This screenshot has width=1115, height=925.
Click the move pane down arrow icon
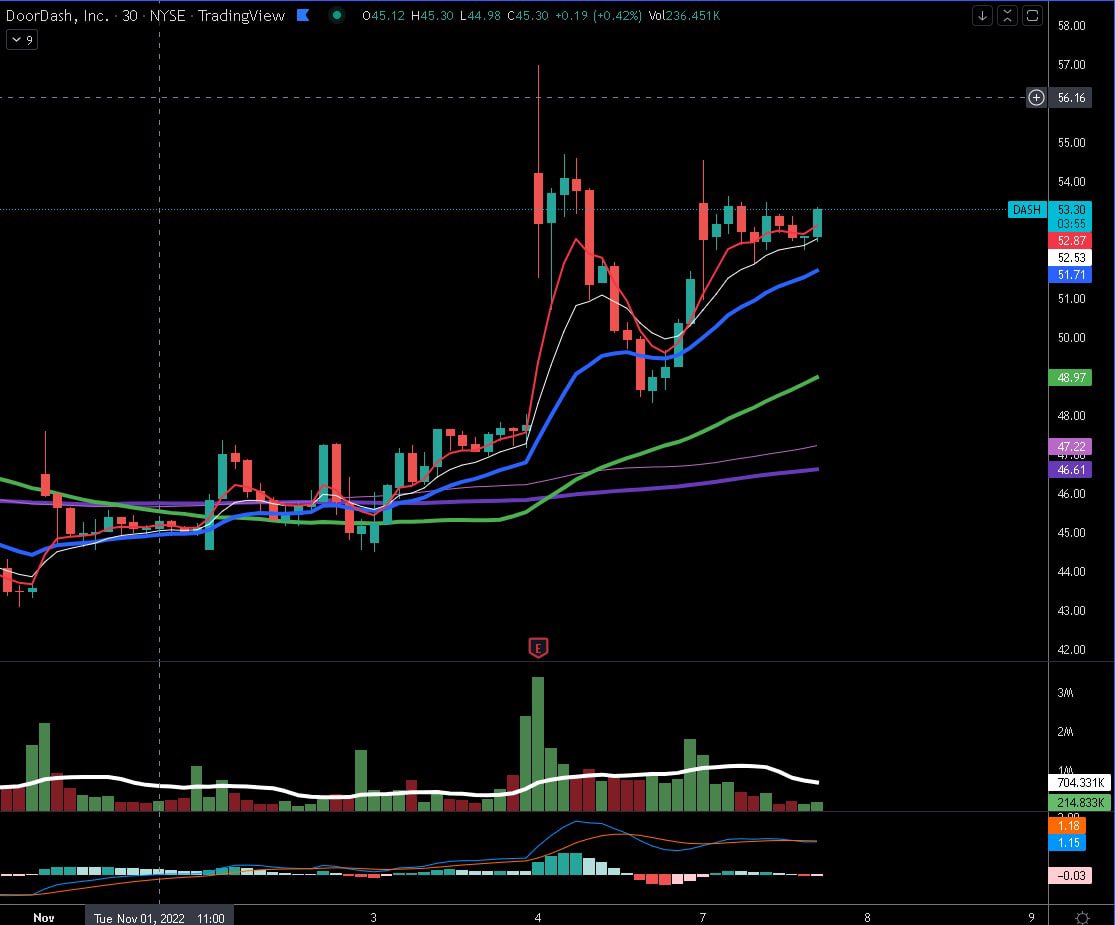pyautogui.click(x=982, y=16)
